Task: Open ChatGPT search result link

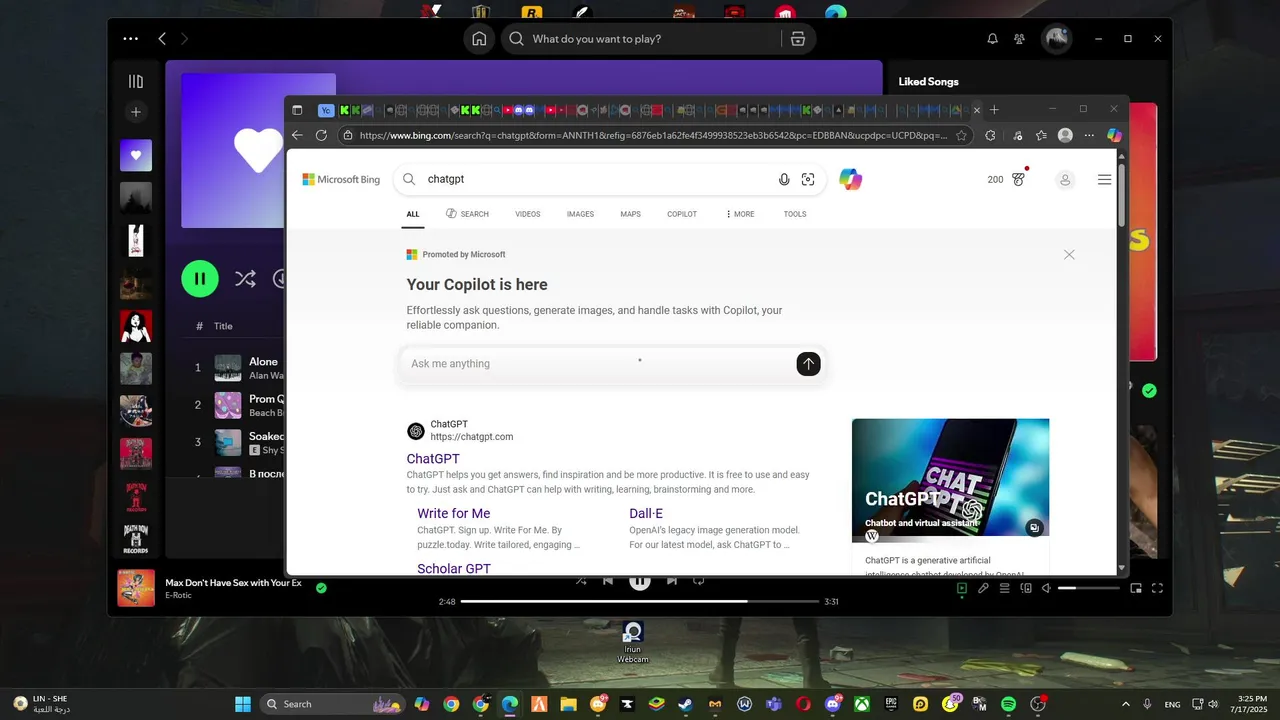Action: pos(433,459)
